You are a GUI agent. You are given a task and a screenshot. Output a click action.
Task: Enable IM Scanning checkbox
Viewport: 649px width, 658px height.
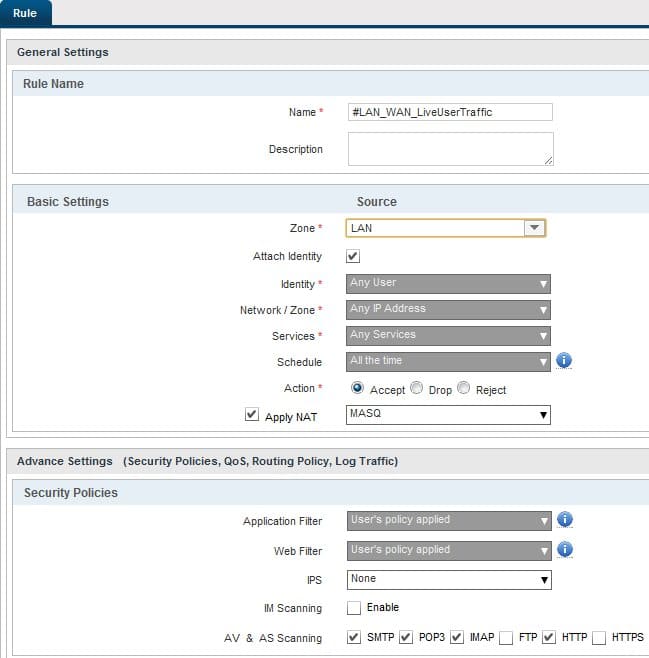(x=354, y=608)
